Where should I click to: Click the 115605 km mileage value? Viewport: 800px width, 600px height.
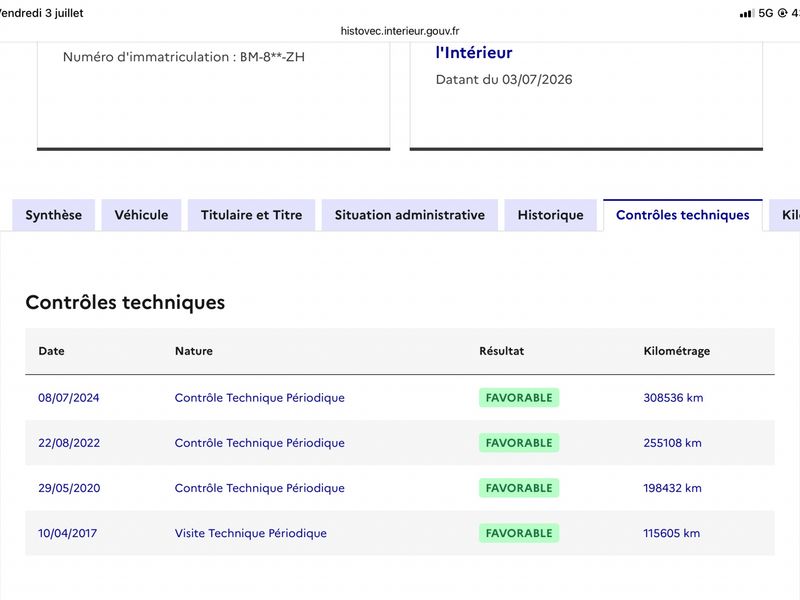(671, 533)
